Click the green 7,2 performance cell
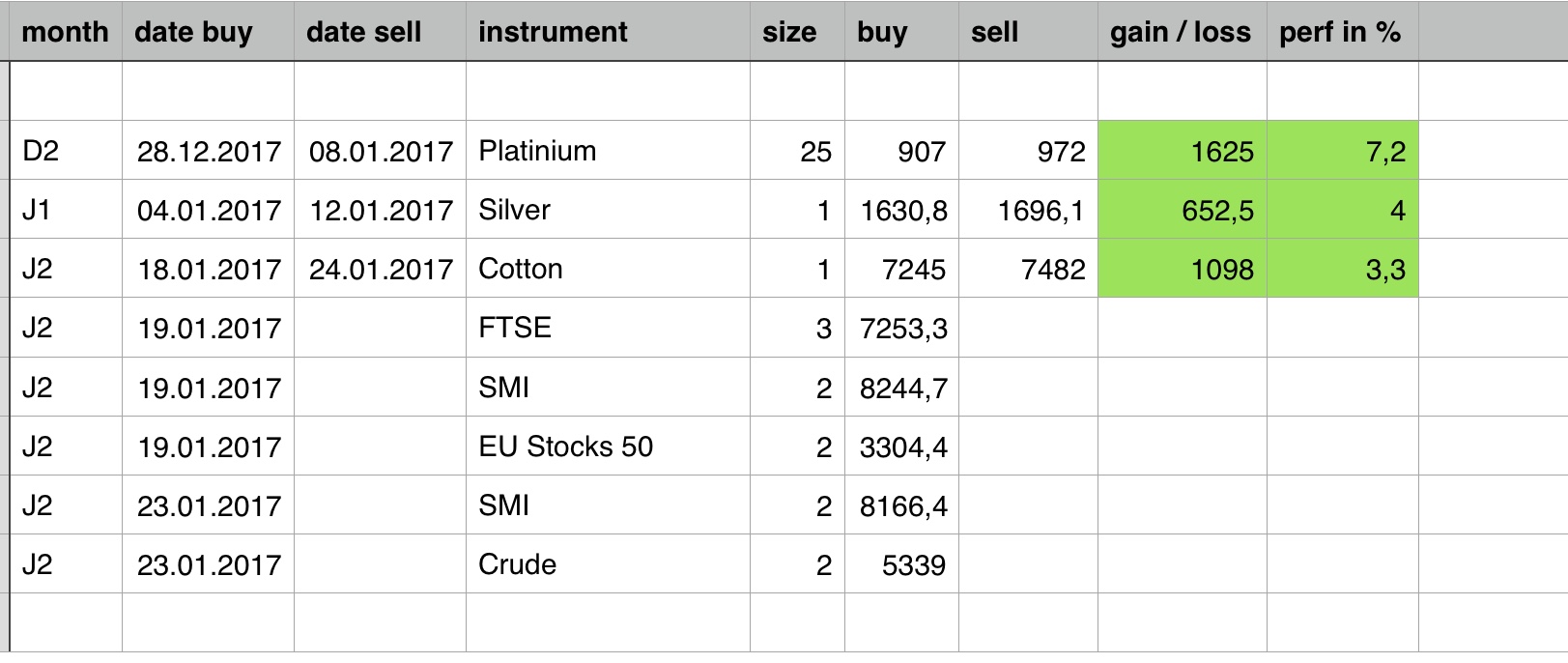The height and width of the screenshot is (663, 1568). (x=1343, y=151)
